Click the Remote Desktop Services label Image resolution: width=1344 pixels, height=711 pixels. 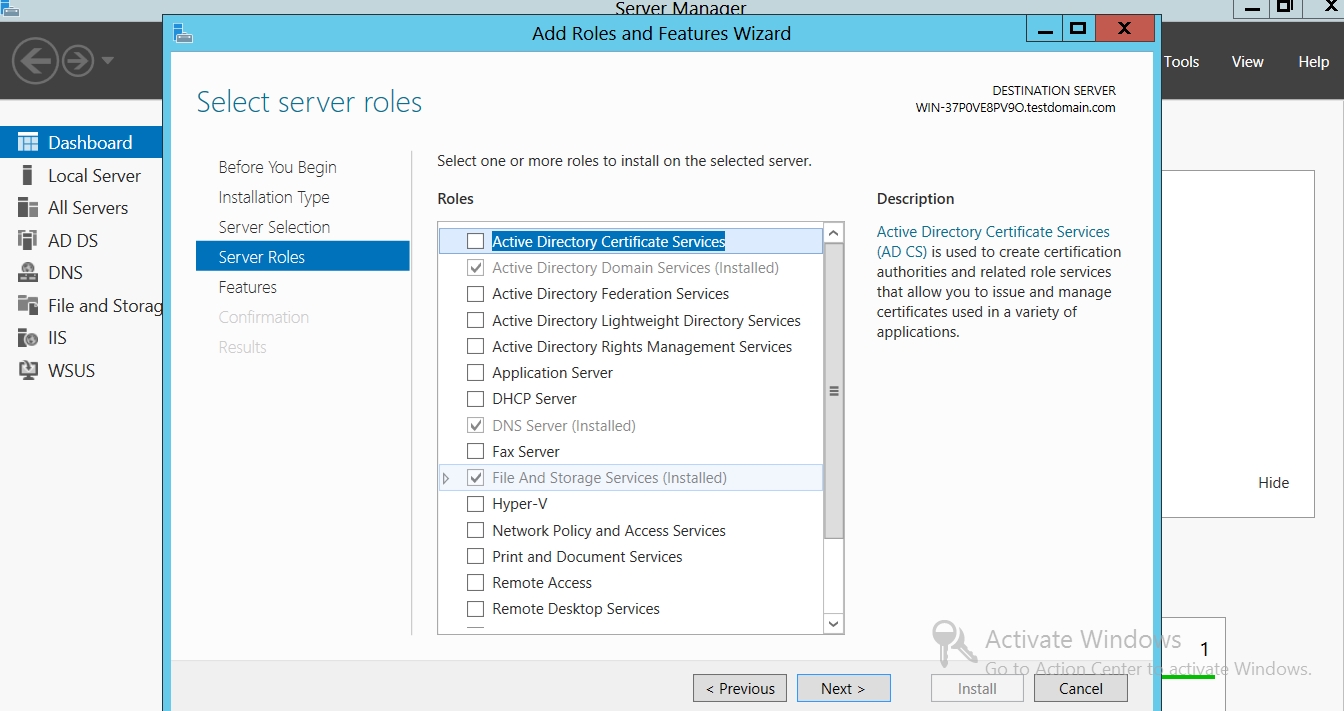tap(576, 609)
